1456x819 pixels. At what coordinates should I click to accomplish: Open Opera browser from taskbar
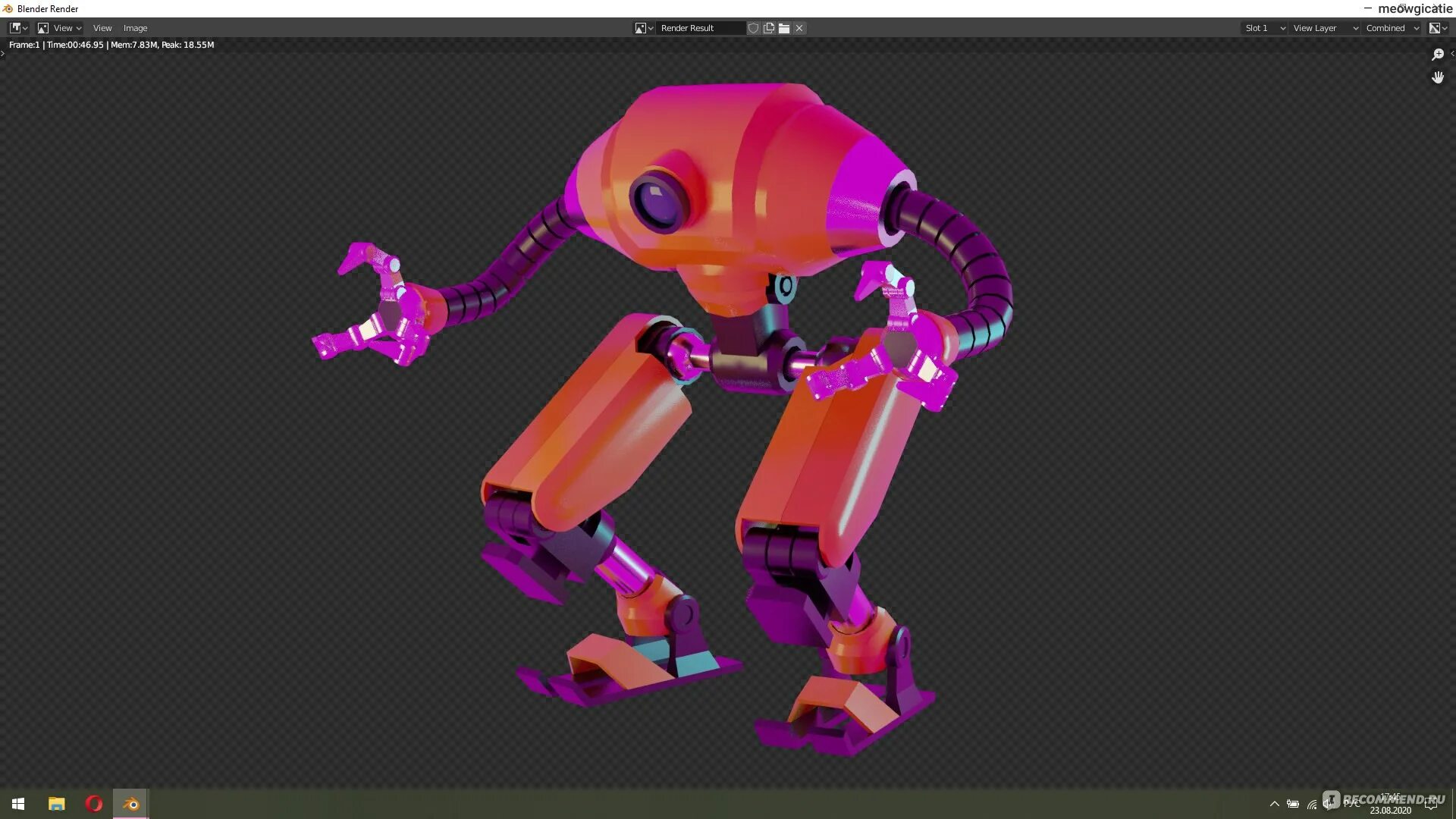point(94,804)
